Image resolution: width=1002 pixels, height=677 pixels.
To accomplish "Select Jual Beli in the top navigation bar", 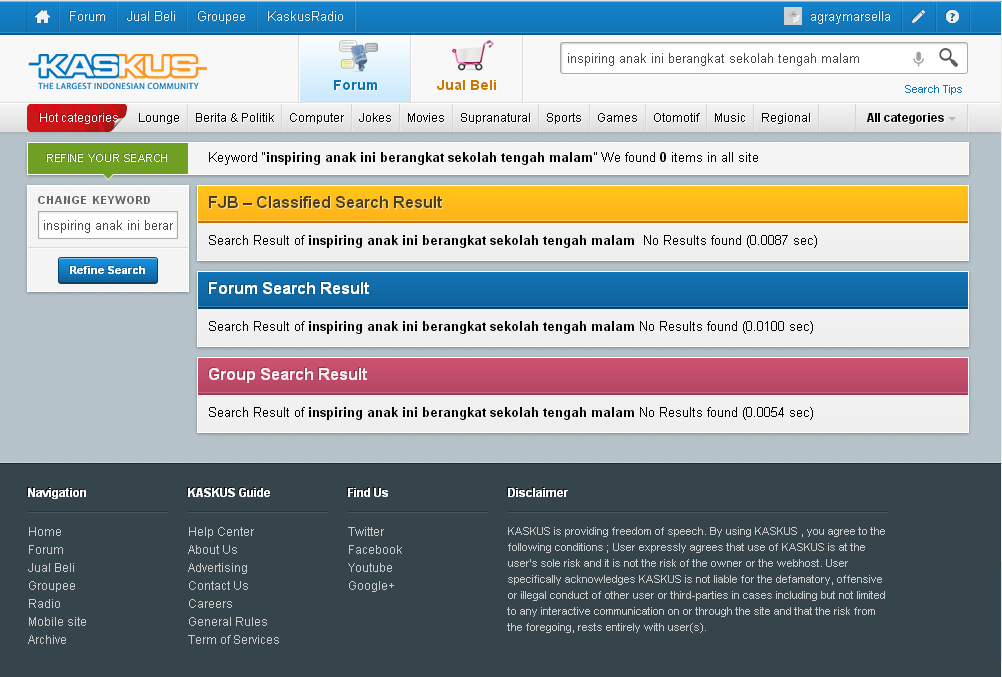I will click(151, 17).
